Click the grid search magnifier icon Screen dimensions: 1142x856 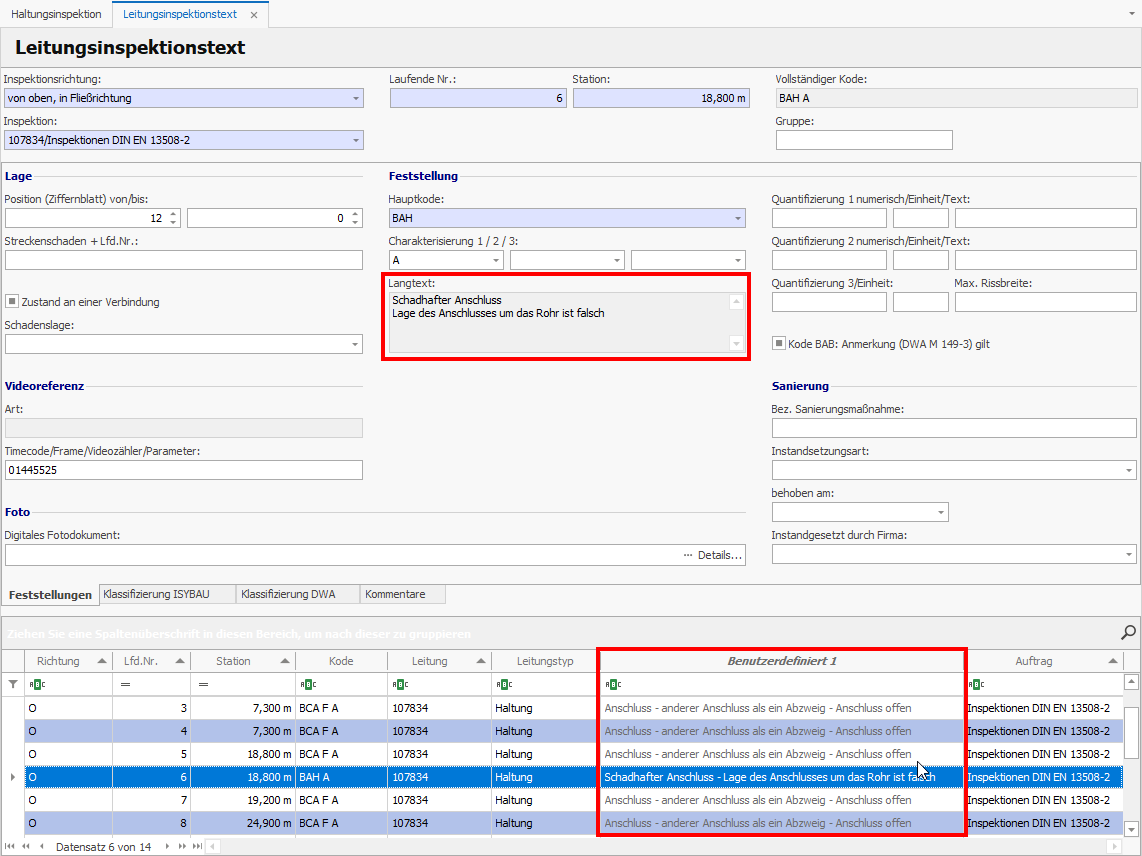[1128, 632]
